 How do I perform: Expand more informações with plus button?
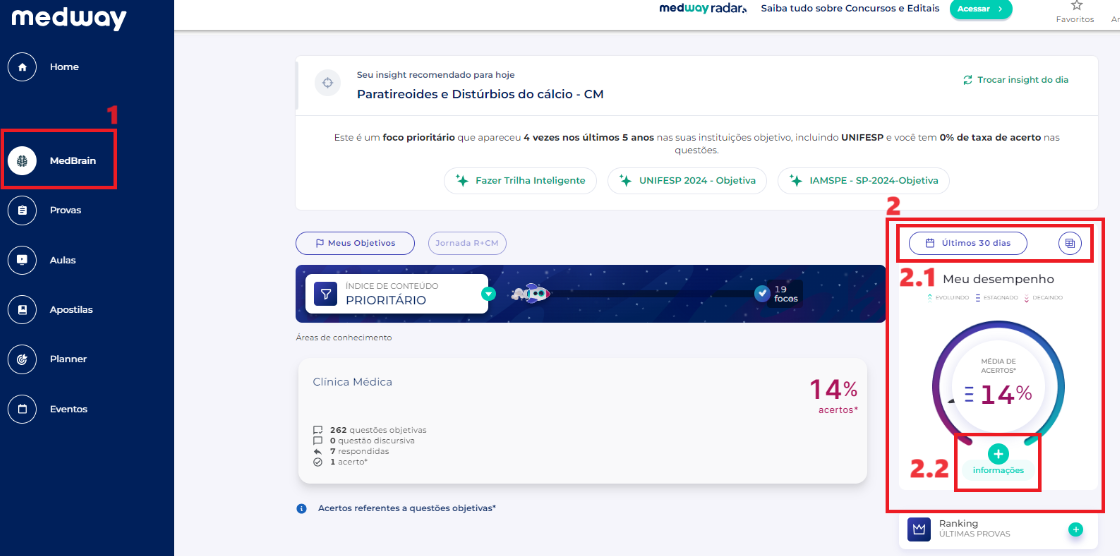[x=999, y=453]
